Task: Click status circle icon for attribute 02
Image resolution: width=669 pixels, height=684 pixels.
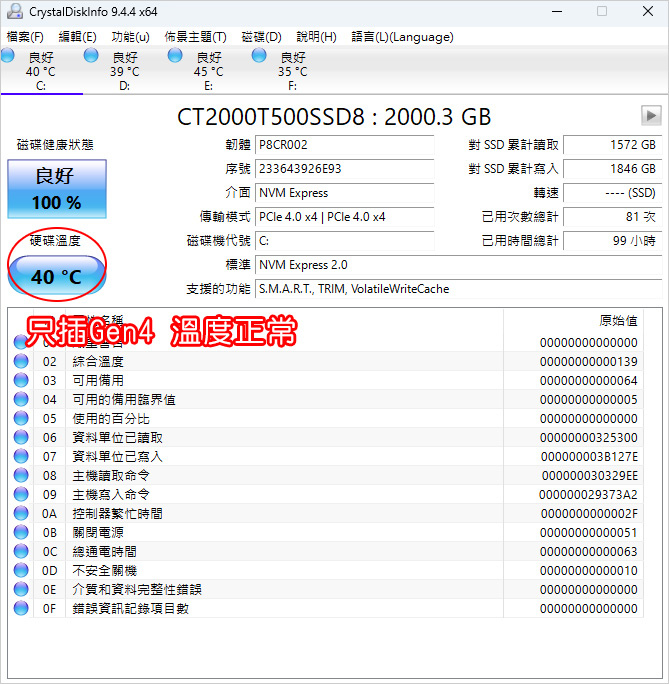Action: [21, 361]
